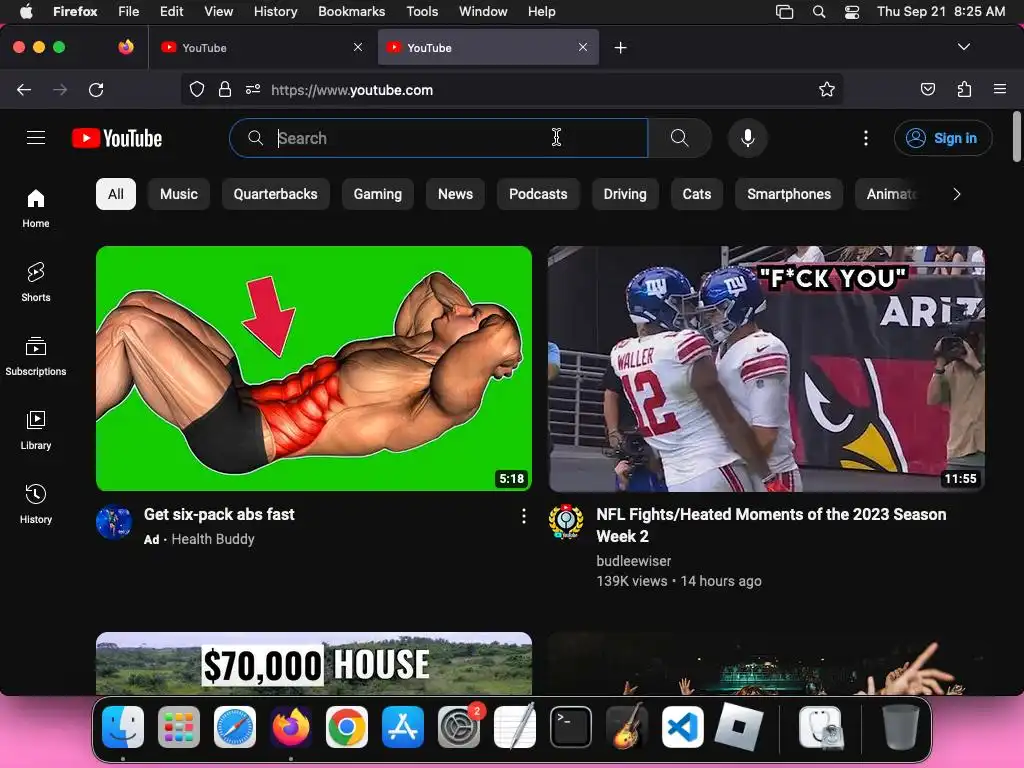The image size is (1024, 768).
Task: Click the YouTube logo
Action: [117, 138]
